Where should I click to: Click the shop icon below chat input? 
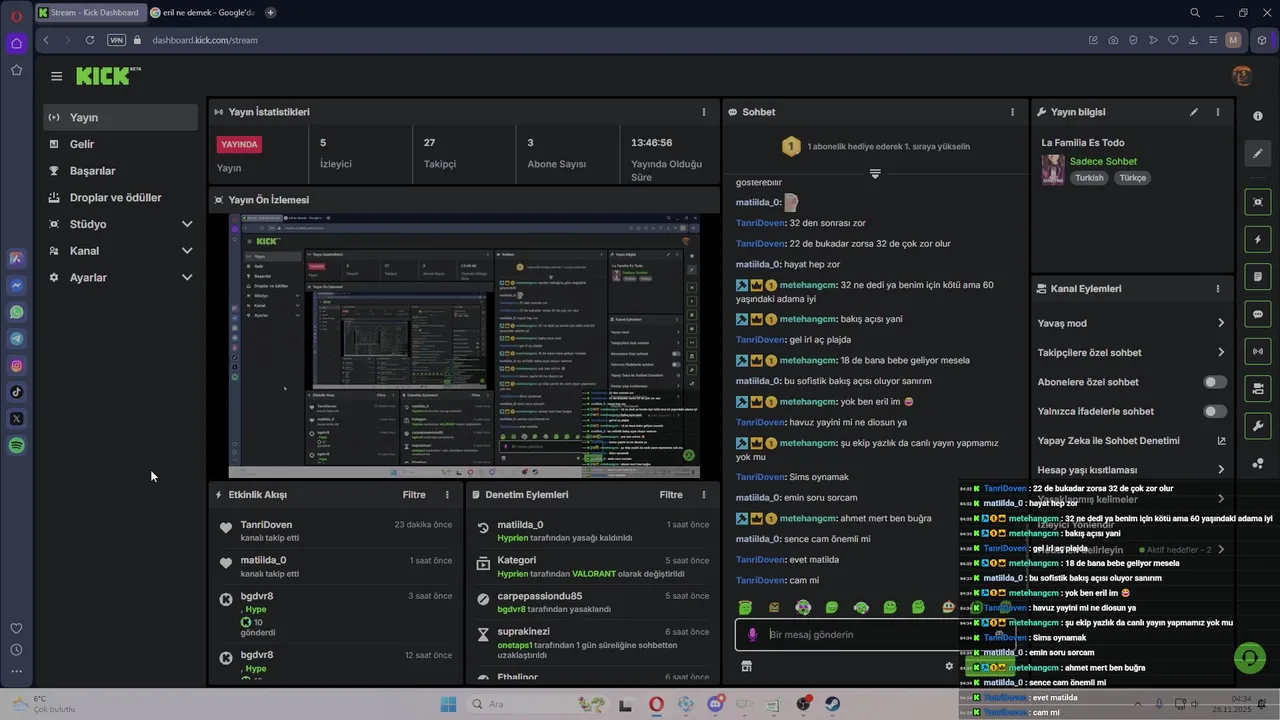[746, 666]
